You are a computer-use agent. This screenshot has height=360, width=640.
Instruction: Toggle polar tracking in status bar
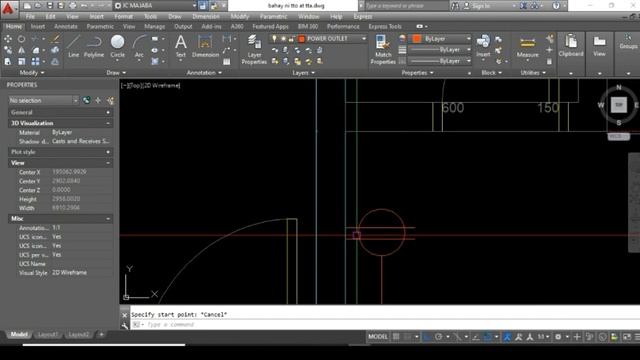pos(439,337)
